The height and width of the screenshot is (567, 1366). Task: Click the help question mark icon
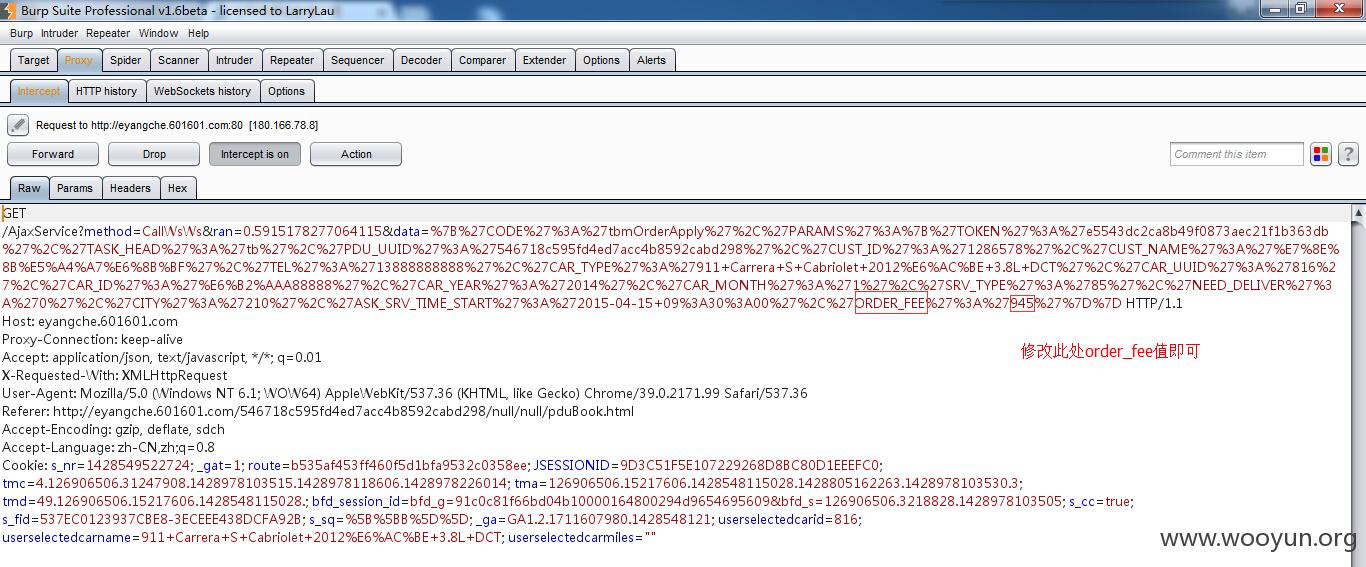[x=1348, y=154]
